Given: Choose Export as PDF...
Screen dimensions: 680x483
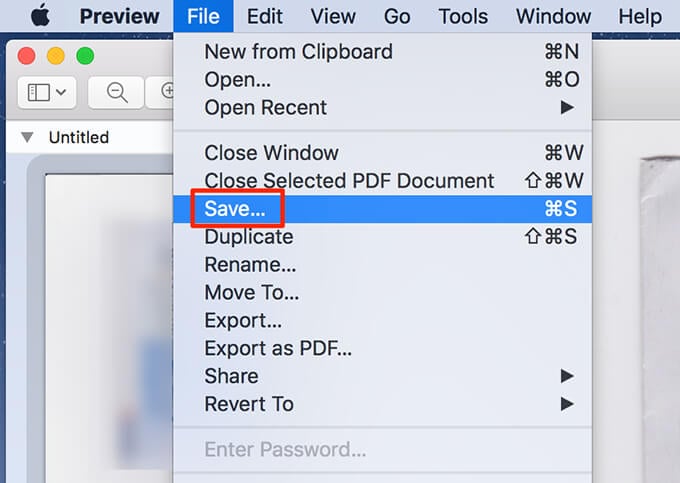Looking at the screenshot, I should click(382, 348).
